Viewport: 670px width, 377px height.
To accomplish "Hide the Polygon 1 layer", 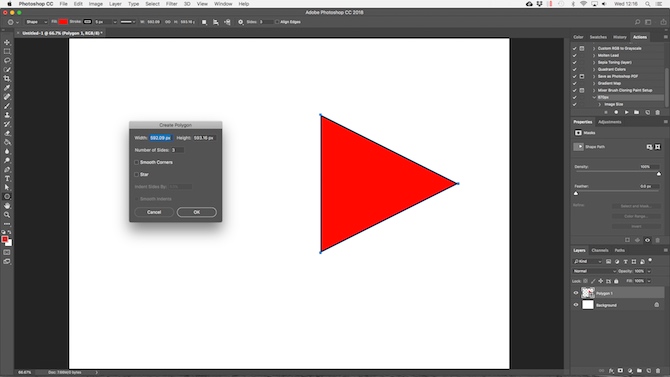I will tap(576, 293).
